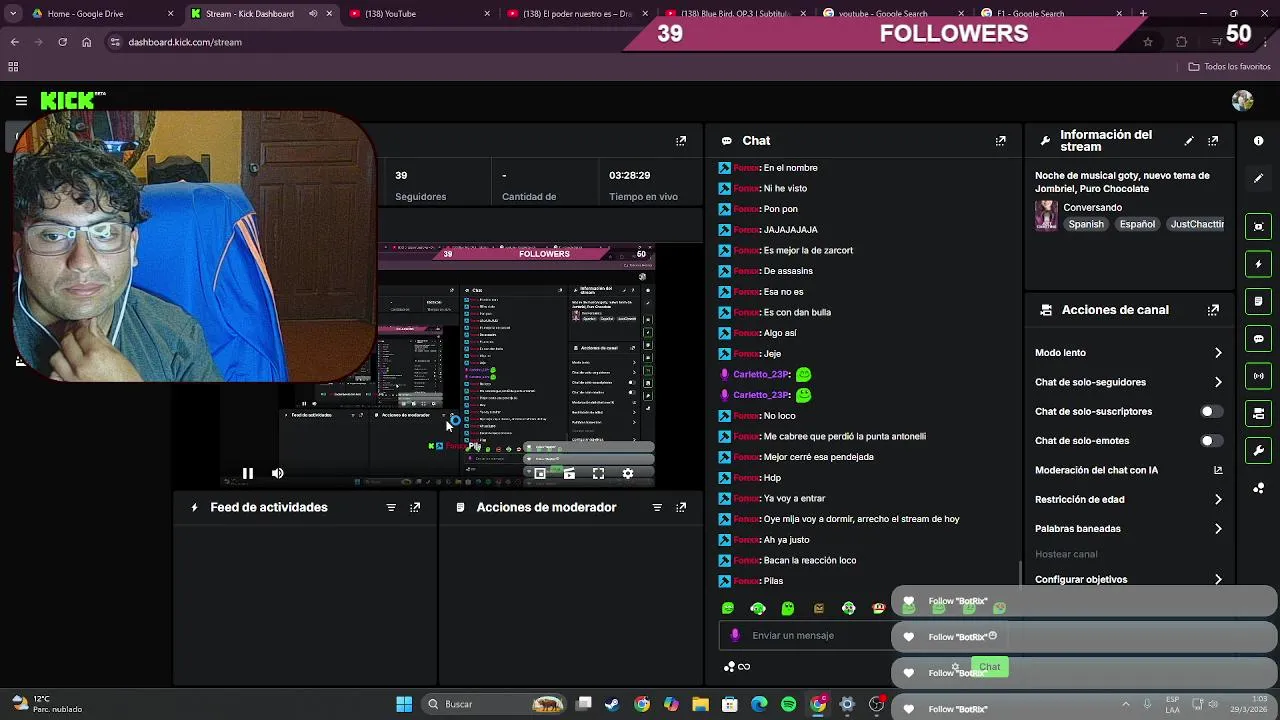This screenshot has width=1280, height=720.
Task: Click the info circle icon in right sidebar
Action: pyautogui.click(x=1258, y=141)
